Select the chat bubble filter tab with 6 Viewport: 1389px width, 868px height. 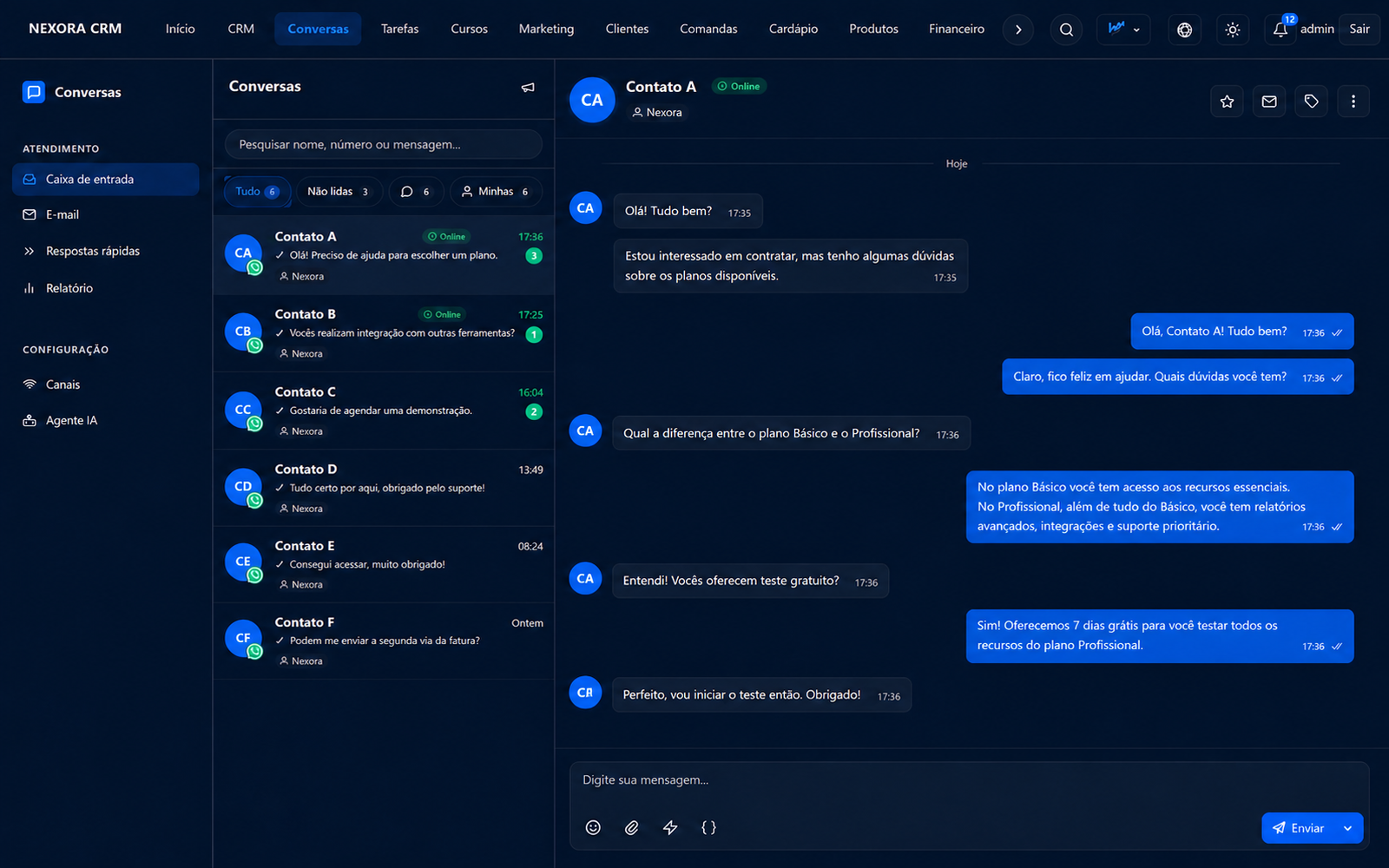pyautogui.click(x=416, y=192)
